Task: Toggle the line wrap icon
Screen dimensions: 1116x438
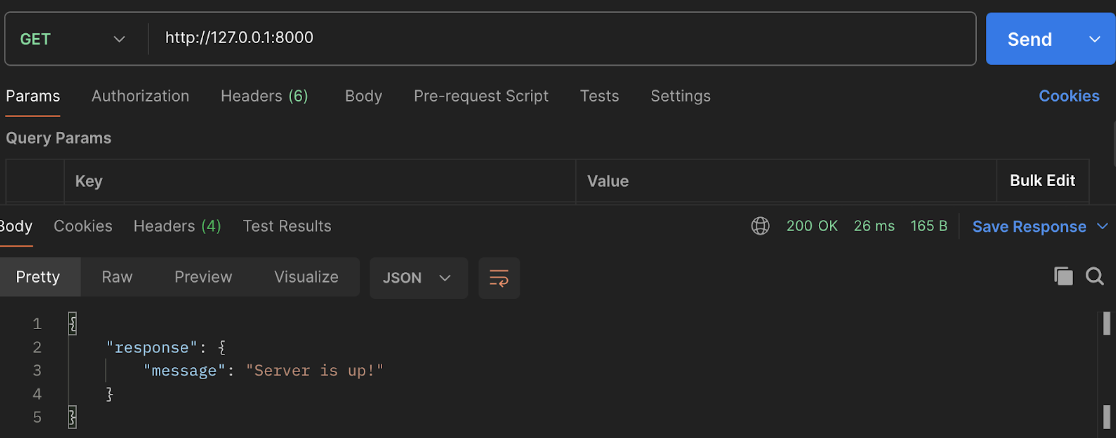Action: coord(500,278)
